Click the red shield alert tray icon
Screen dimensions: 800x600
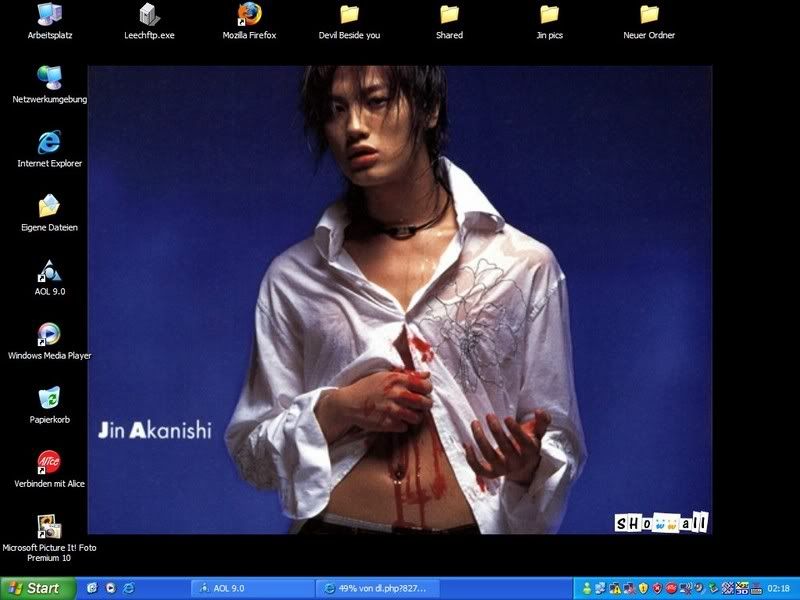[x=657, y=588]
